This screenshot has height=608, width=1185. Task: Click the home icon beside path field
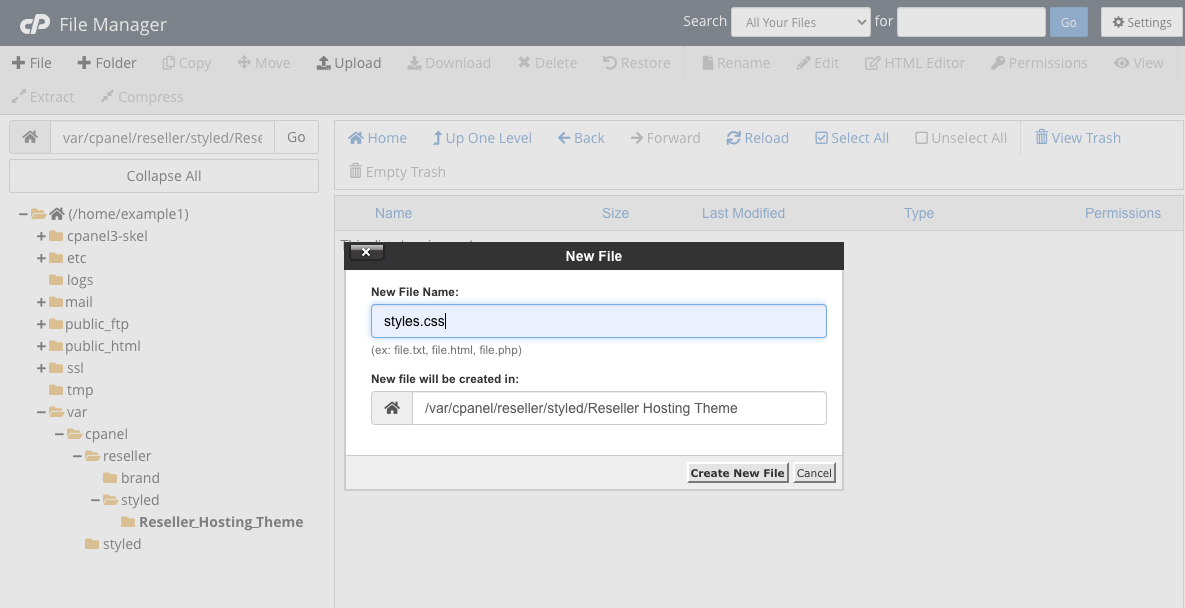coord(30,138)
